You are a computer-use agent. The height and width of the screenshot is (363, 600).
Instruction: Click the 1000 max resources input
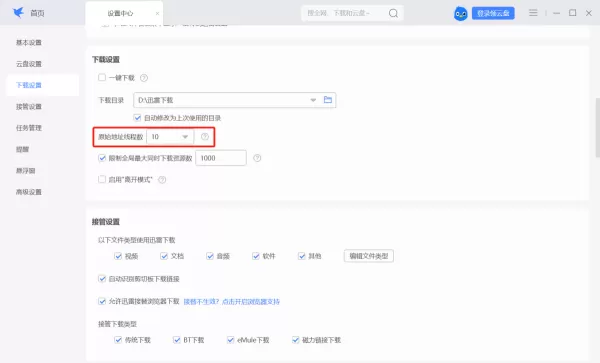(x=221, y=158)
